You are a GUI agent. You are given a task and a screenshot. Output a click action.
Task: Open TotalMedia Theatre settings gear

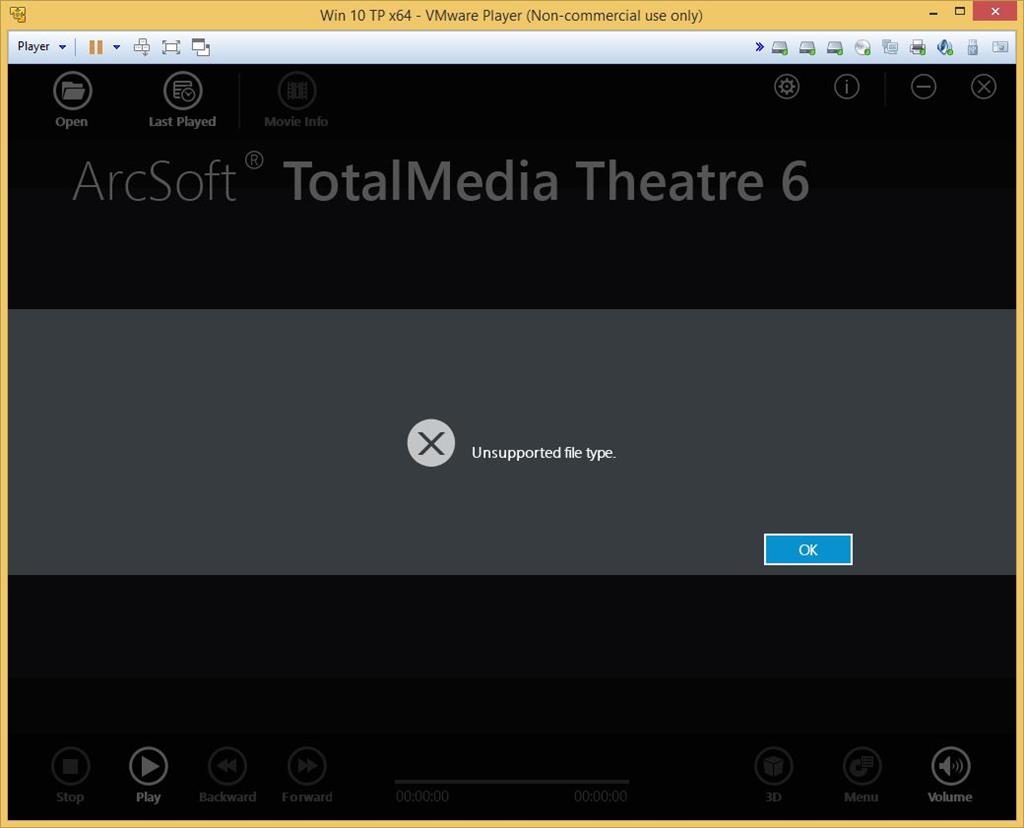(x=786, y=87)
